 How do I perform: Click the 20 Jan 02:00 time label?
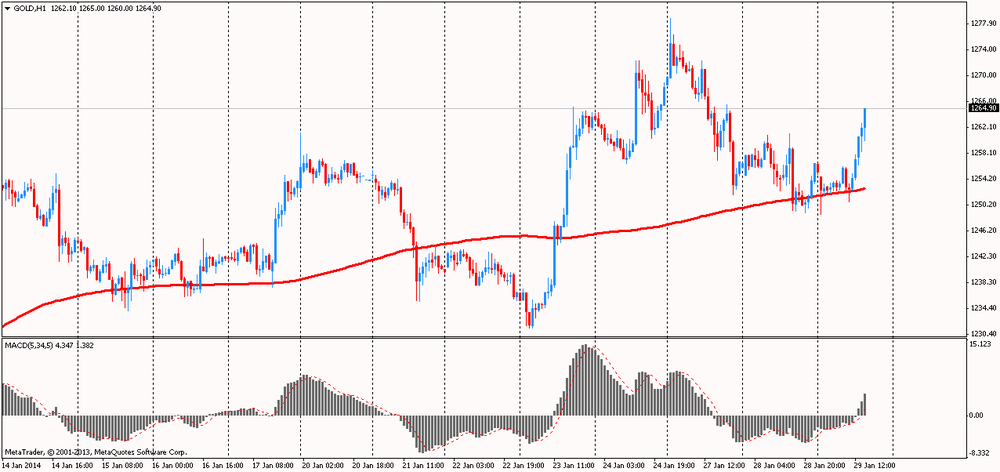point(323,465)
